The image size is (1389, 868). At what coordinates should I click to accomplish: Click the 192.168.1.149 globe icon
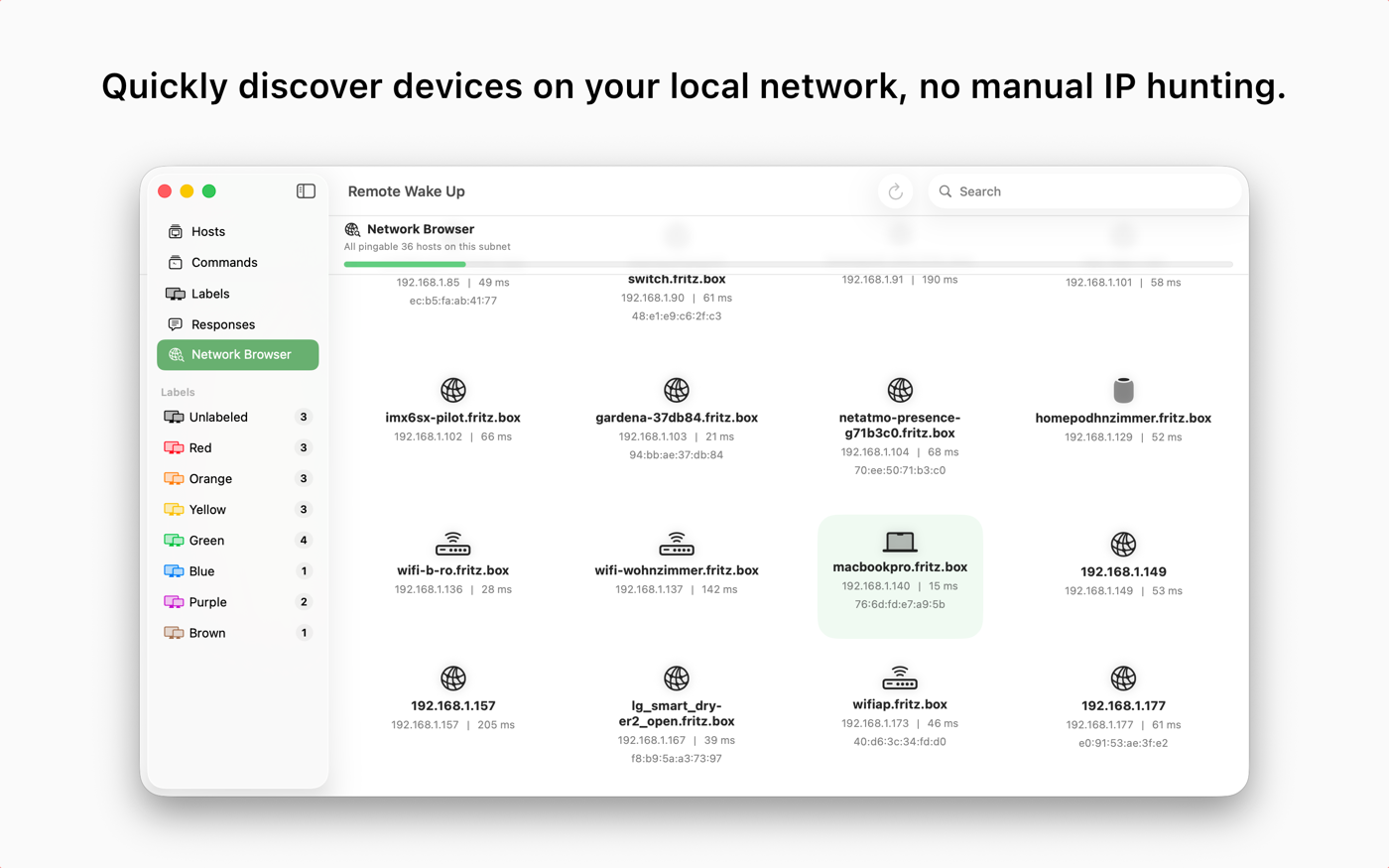point(1123,544)
